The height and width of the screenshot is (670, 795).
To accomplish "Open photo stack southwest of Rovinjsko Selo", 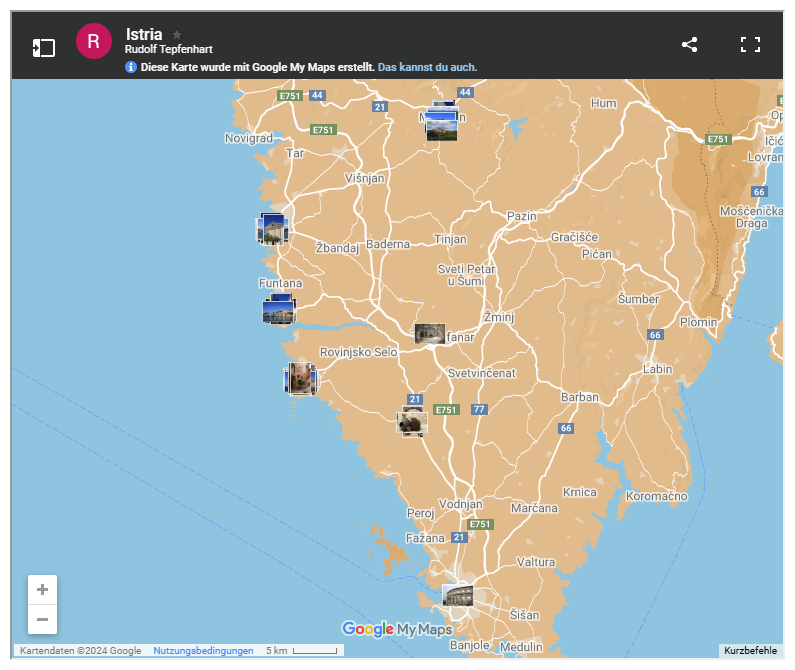I will coord(301,379).
